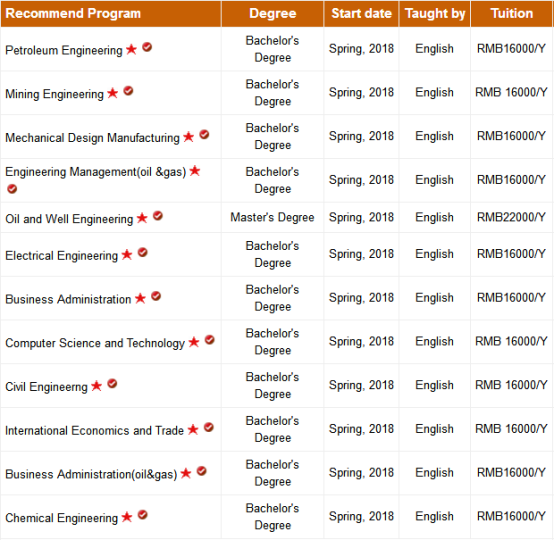Image resolution: width=555 pixels, height=542 pixels.
Task: Click the red star beside Civil Engineerng
Action: (x=96, y=386)
